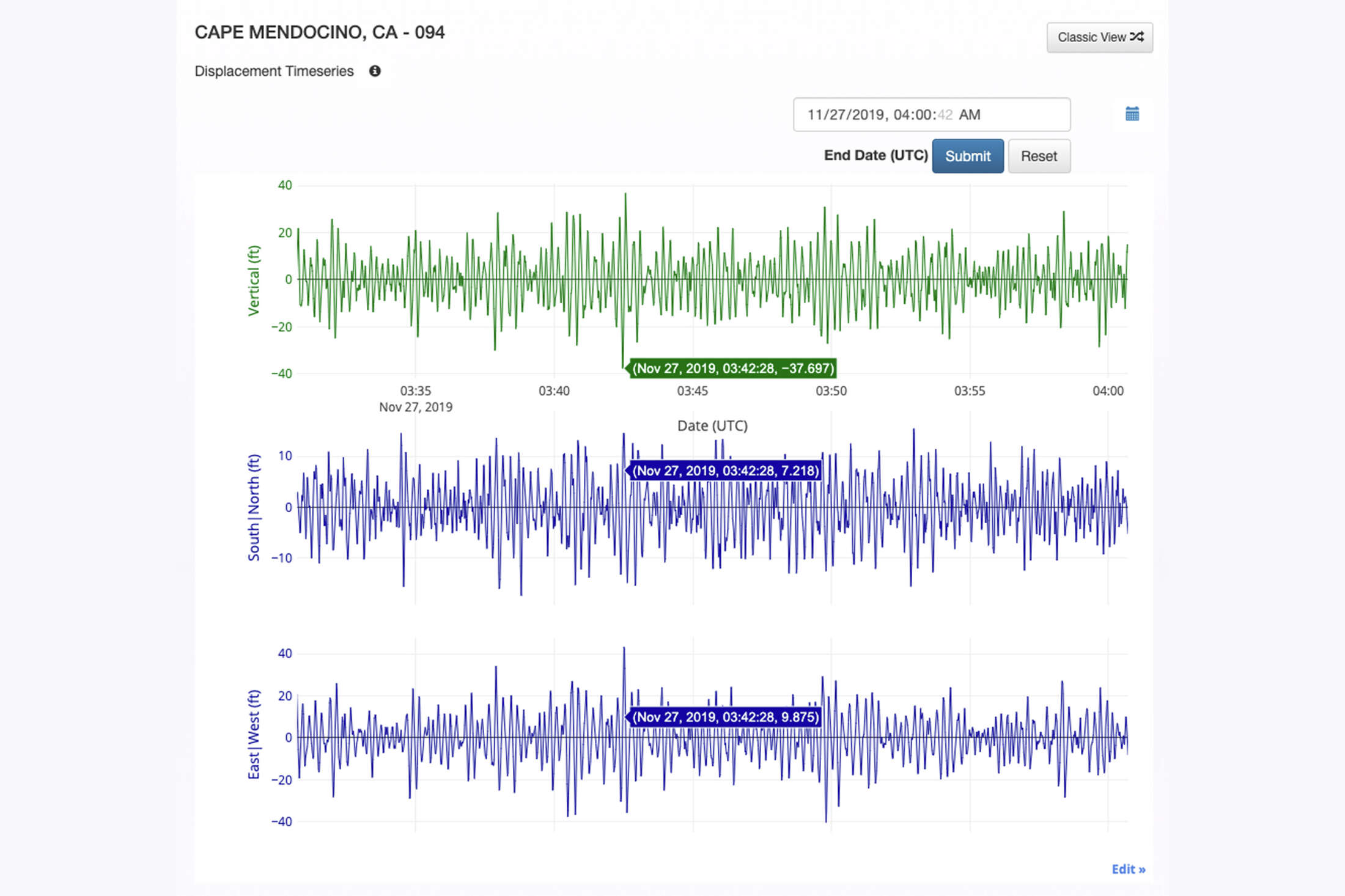Open the calendar date picker icon

point(1132,114)
